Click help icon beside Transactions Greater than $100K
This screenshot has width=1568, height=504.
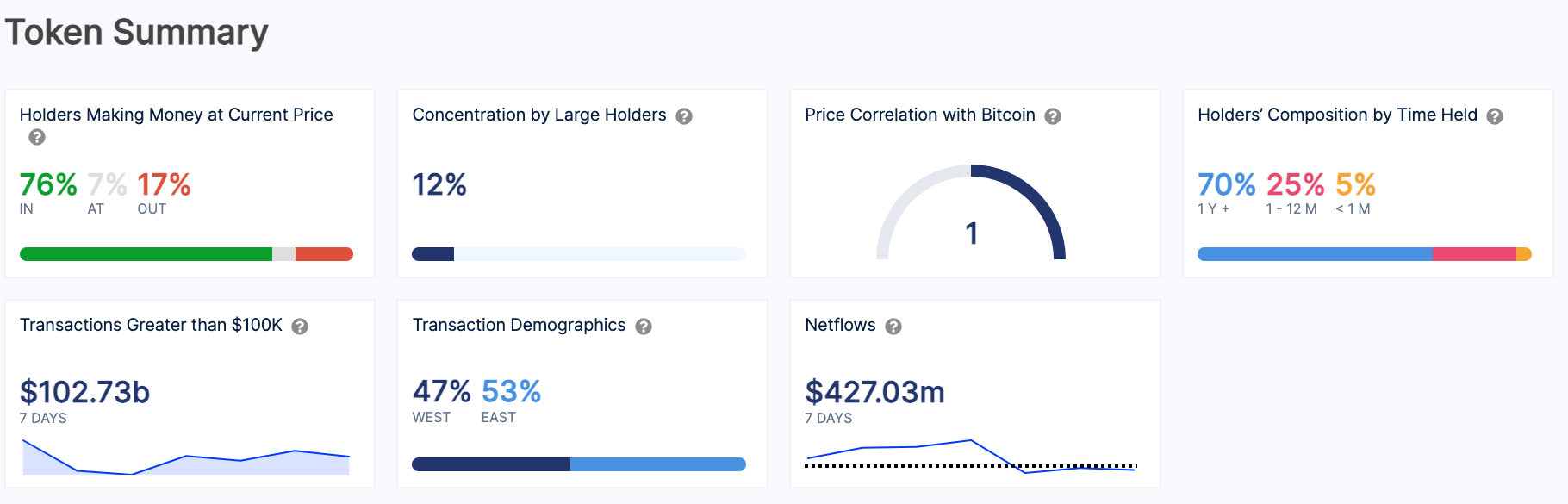pyautogui.click(x=300, y=327)
